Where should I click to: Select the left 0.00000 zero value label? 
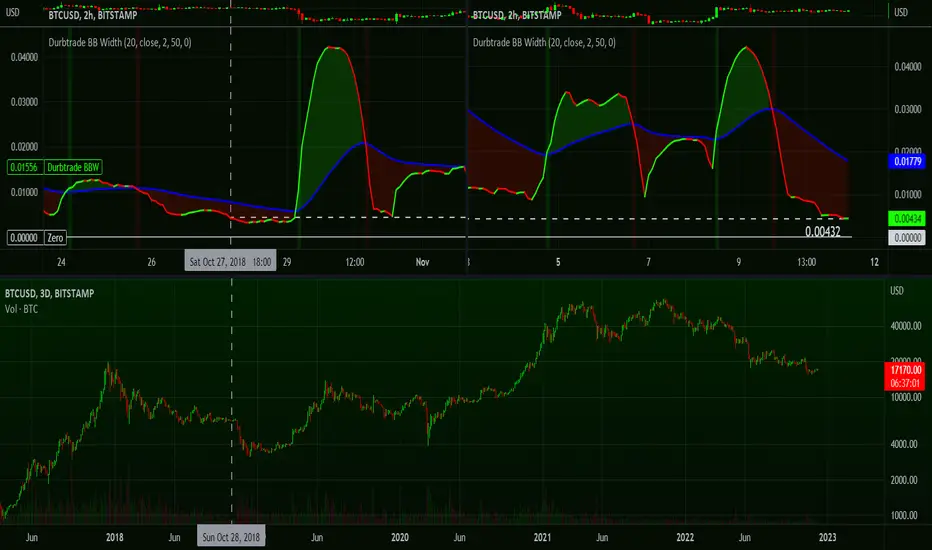[x=25, y=238]
